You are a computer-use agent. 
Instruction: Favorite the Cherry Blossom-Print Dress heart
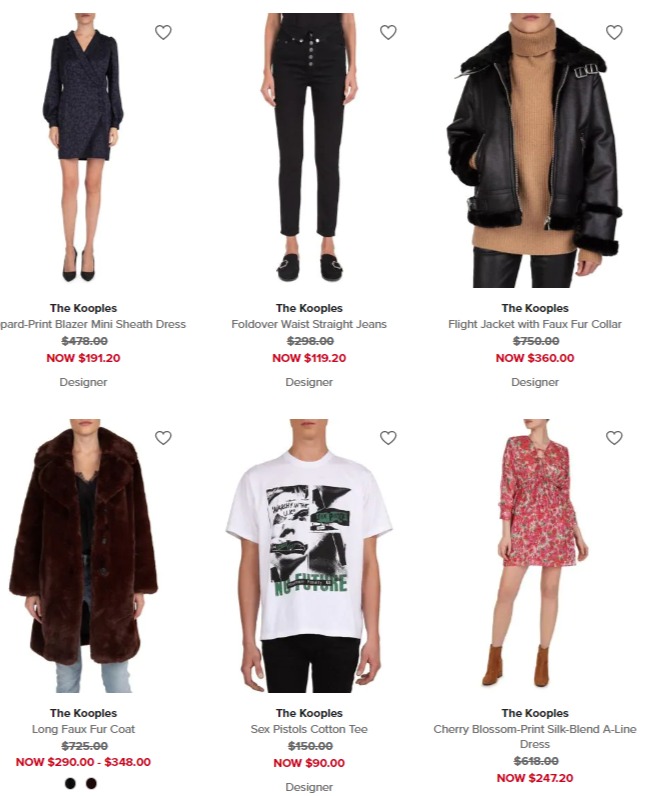point(614,438)
